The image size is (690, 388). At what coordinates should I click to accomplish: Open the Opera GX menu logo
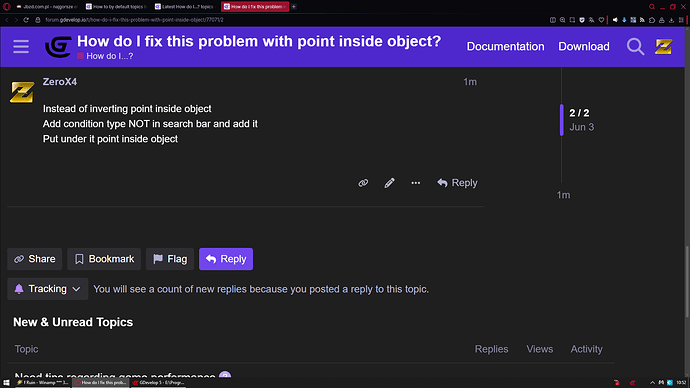point(7,7)
